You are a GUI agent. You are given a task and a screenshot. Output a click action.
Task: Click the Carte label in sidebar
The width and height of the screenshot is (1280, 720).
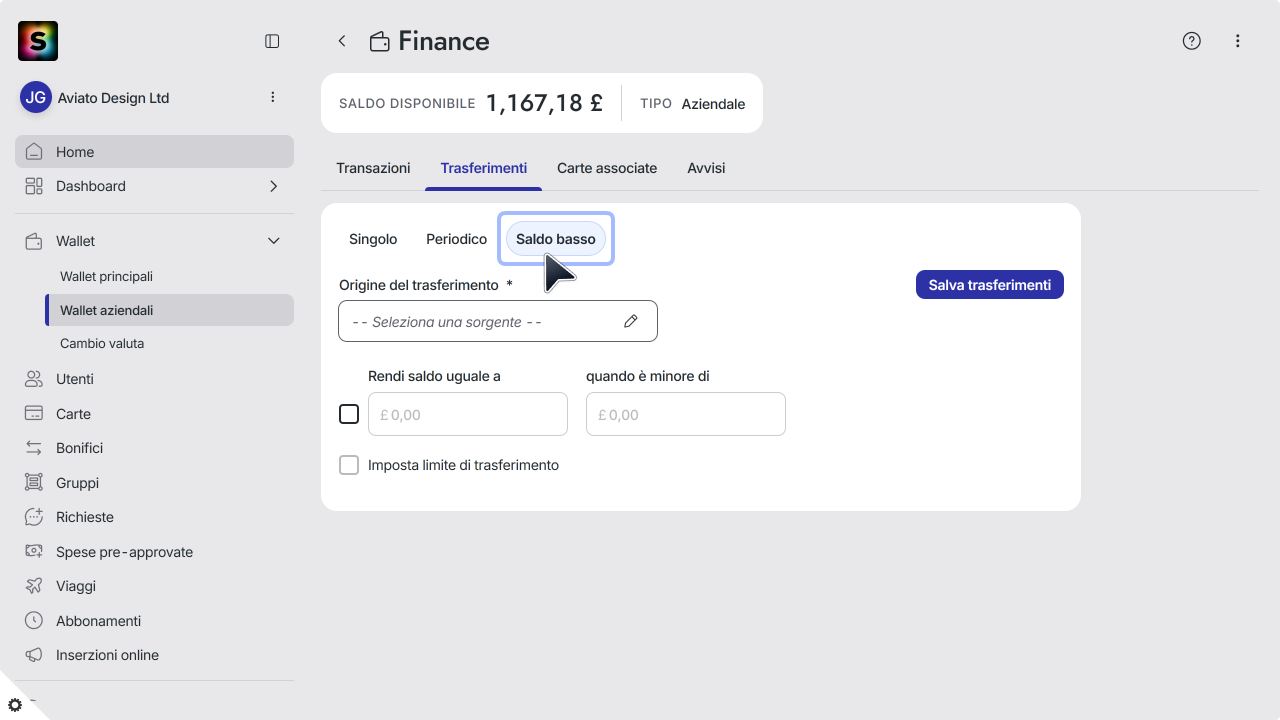[x=73, y=414]
